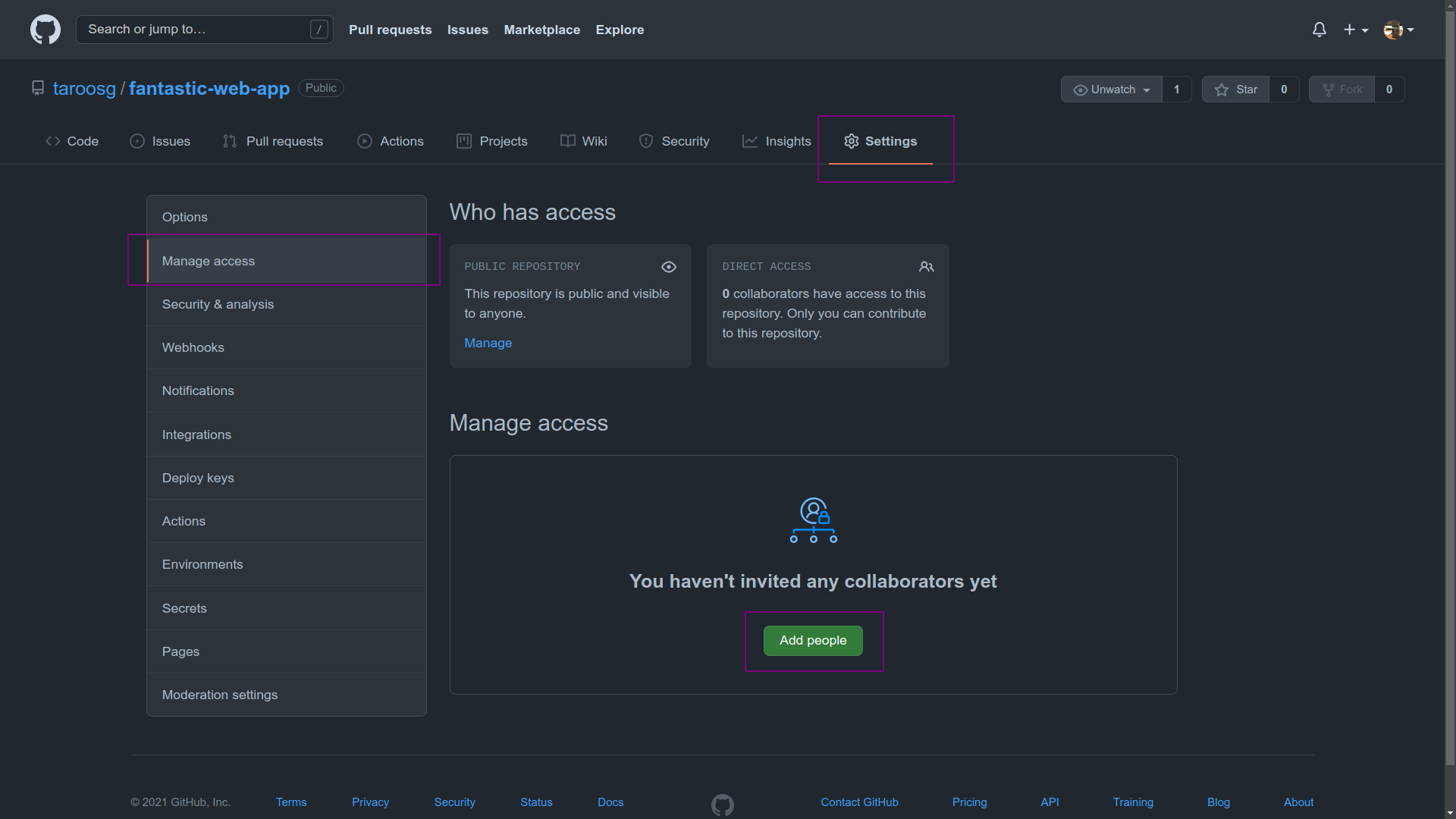Click the Projects board icon
The height and width of the screenshot is (819, 1456).
(x=464, y=141)
